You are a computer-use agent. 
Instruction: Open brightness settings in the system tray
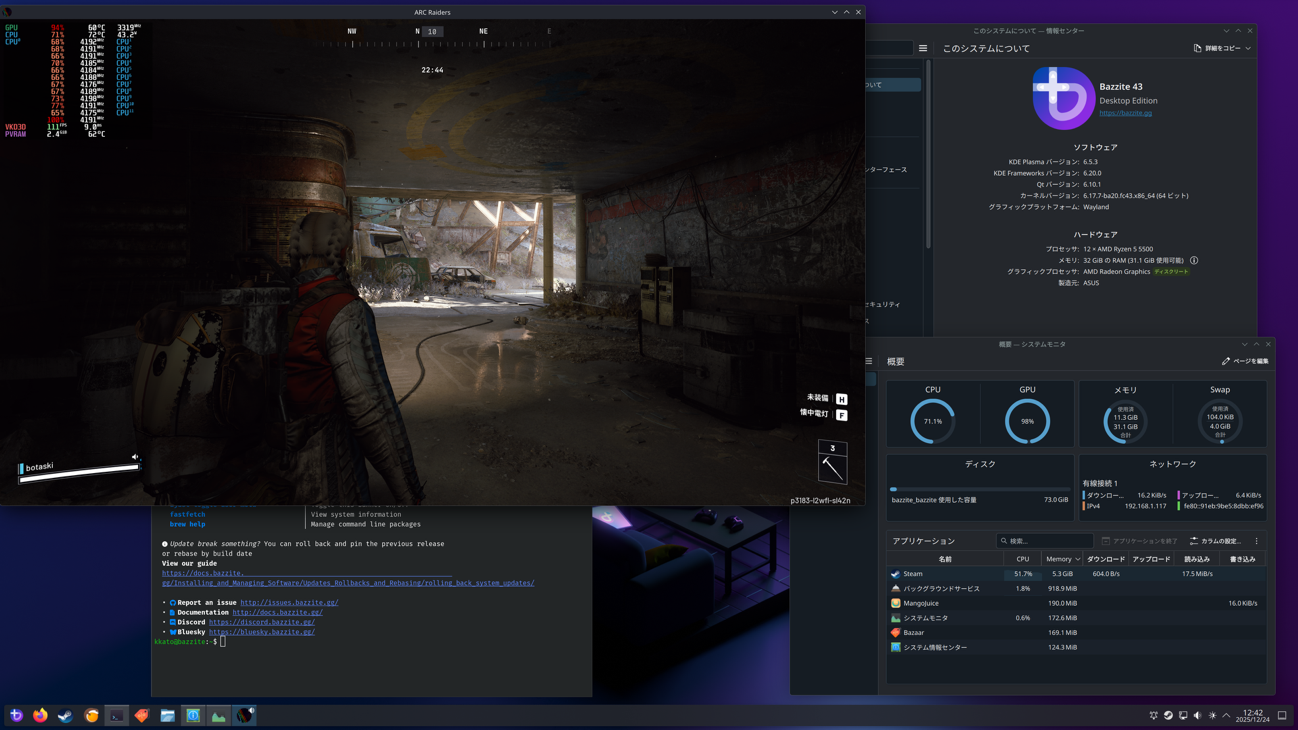coord(1213,716)
